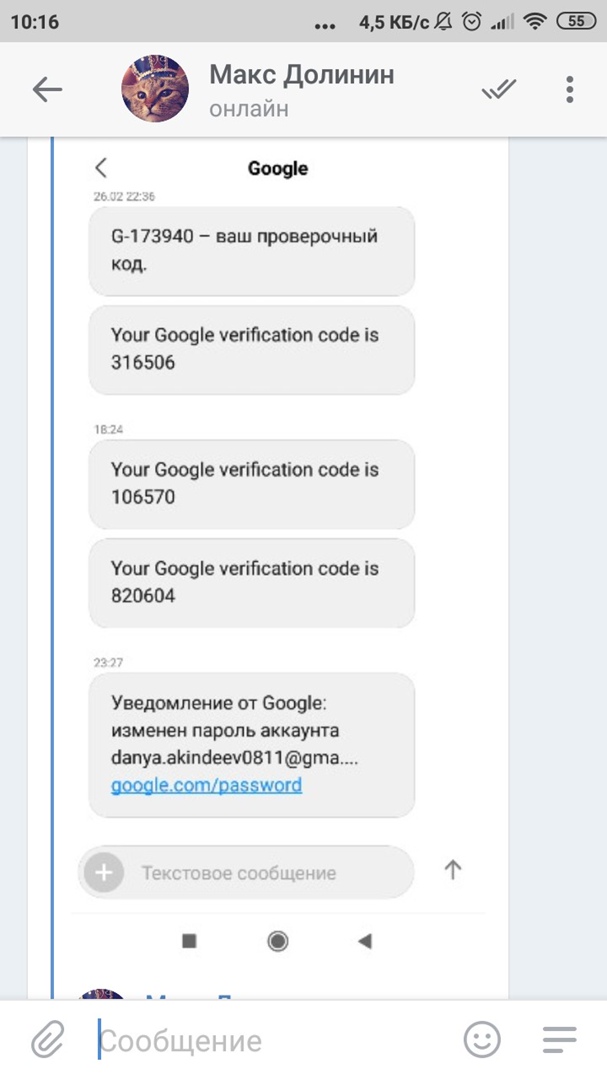607x1080 pixels.
Task: Tap battery indicator in status bar
Action: 576,20
